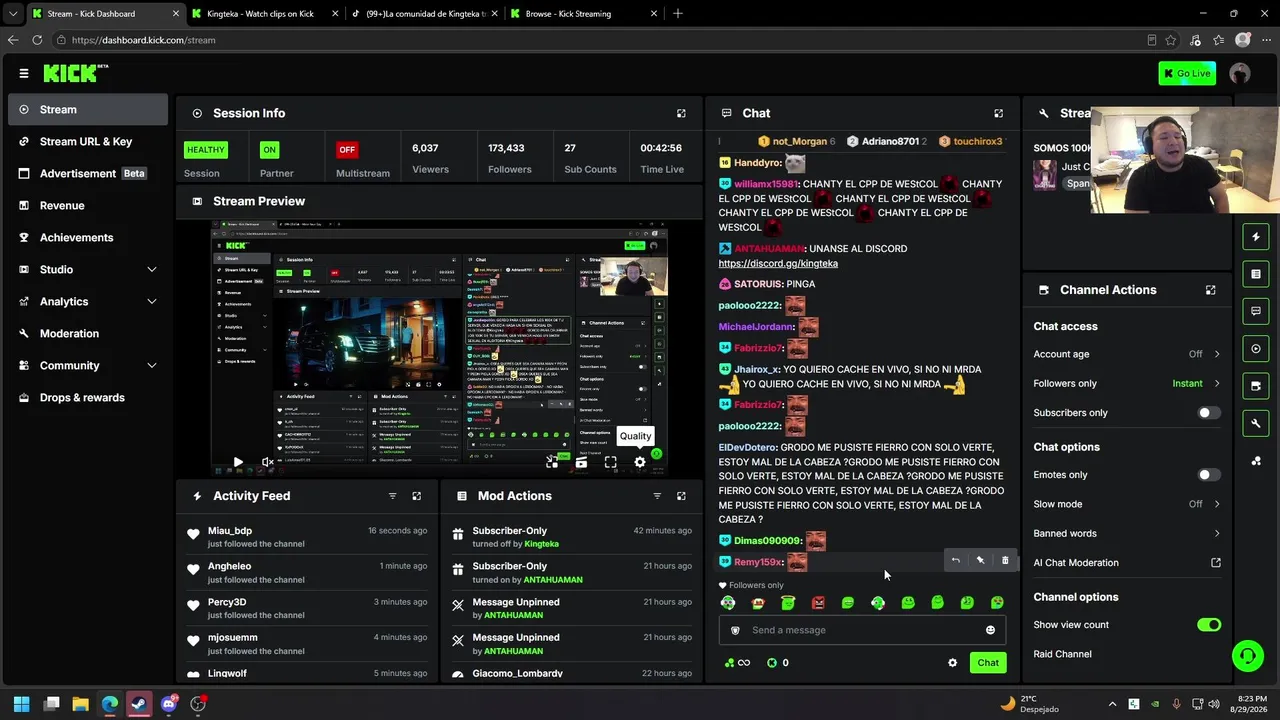The height and width of the screenshot is (720, 1280).
Task: Expand the Chat panel to fullscreen
Action: [998, 113]
